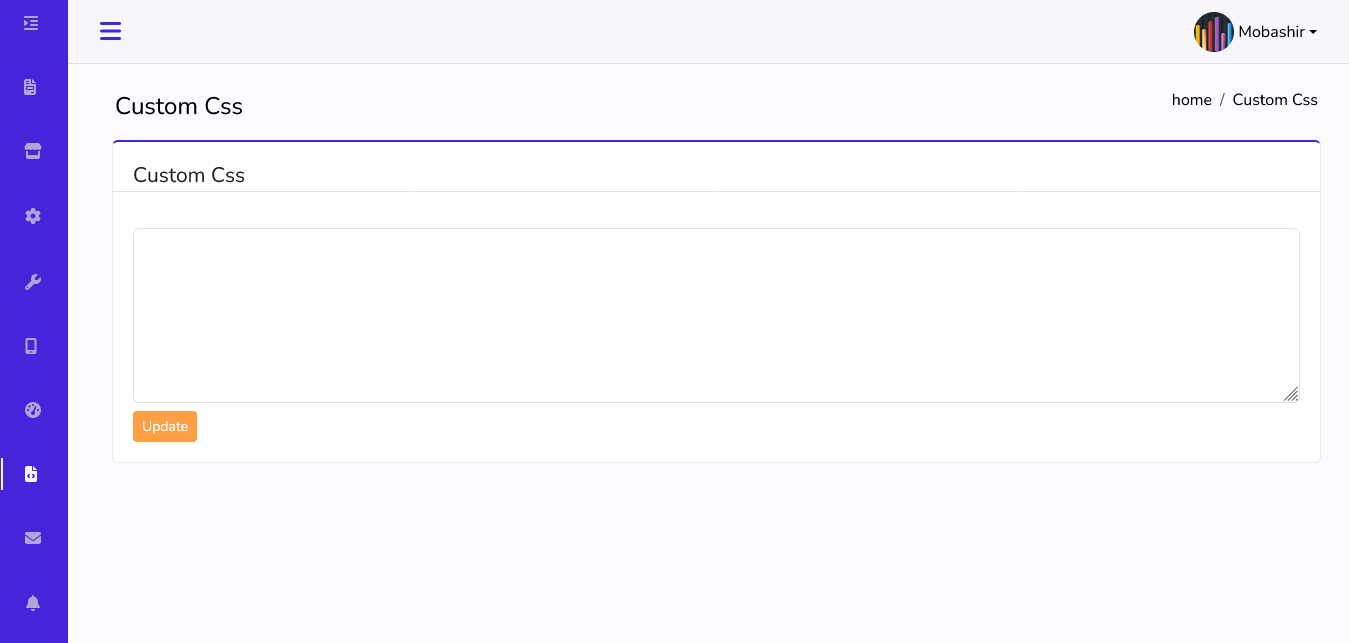
Task: Click the textarea resize handle
Action: pyautogui.click(x=1291, y=394)
